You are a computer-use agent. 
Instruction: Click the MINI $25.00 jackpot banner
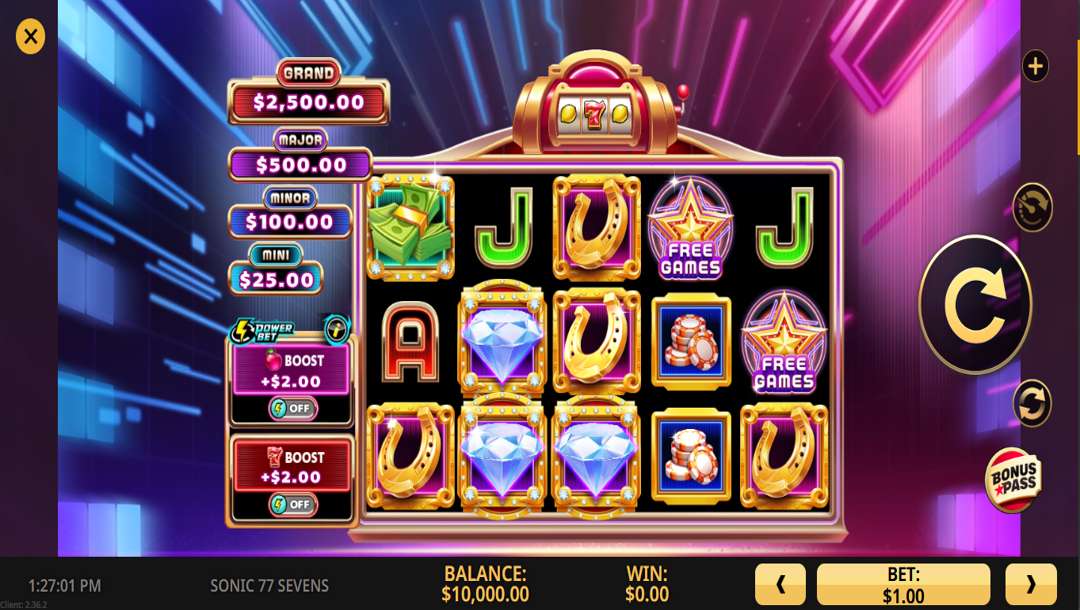(276, 269)
